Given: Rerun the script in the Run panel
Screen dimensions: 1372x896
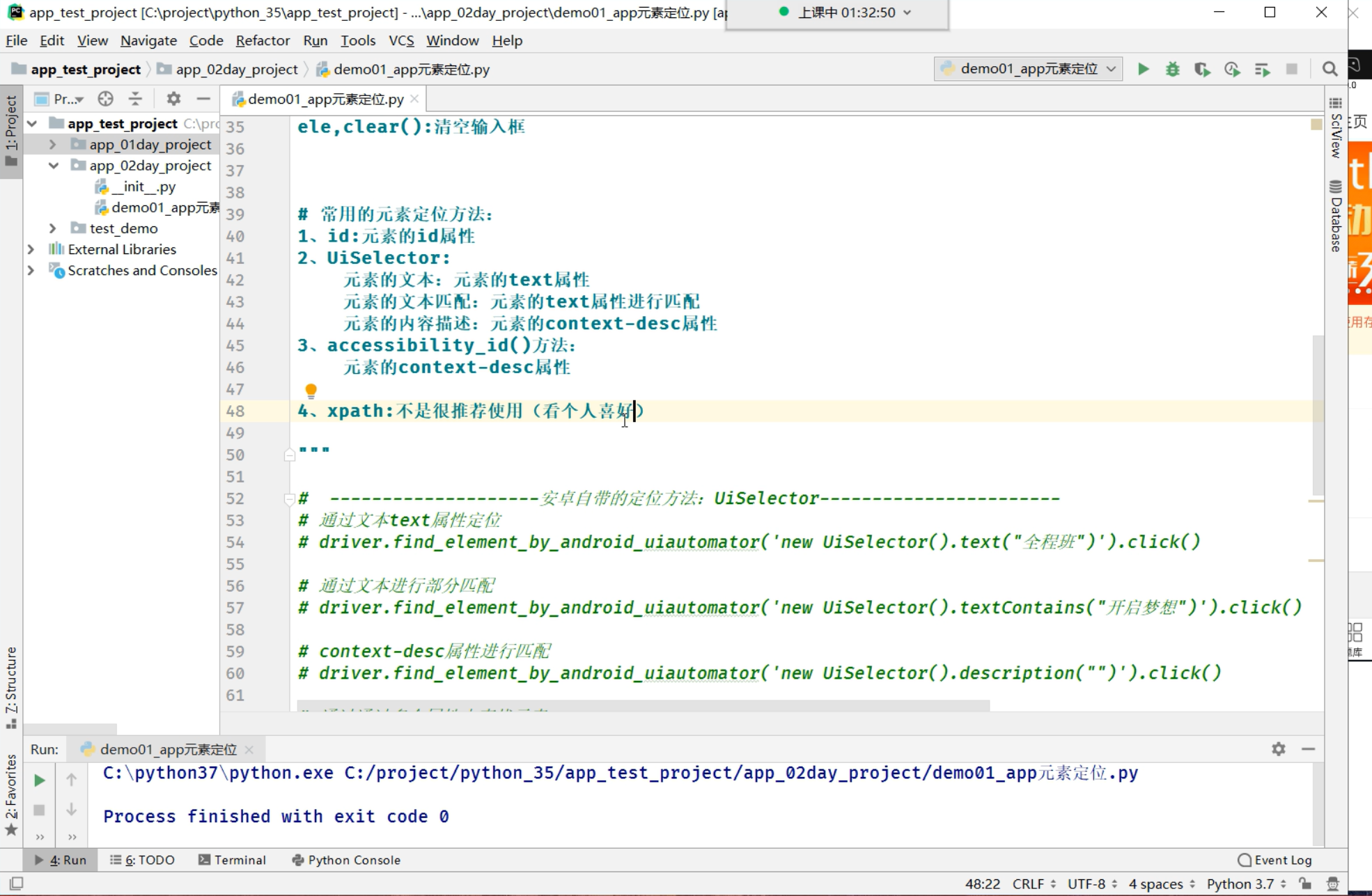Looking at the screenshot, I should (x=40, y=780).
